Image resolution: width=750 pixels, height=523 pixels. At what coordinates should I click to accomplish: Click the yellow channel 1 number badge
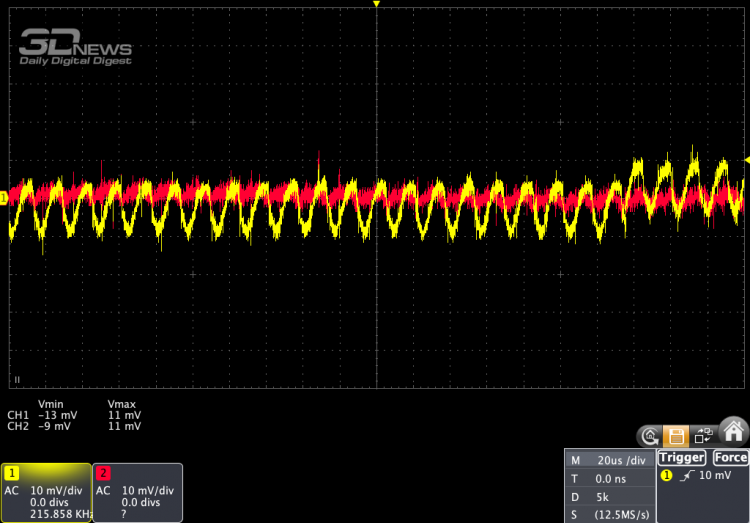click(x=12, y=472)
